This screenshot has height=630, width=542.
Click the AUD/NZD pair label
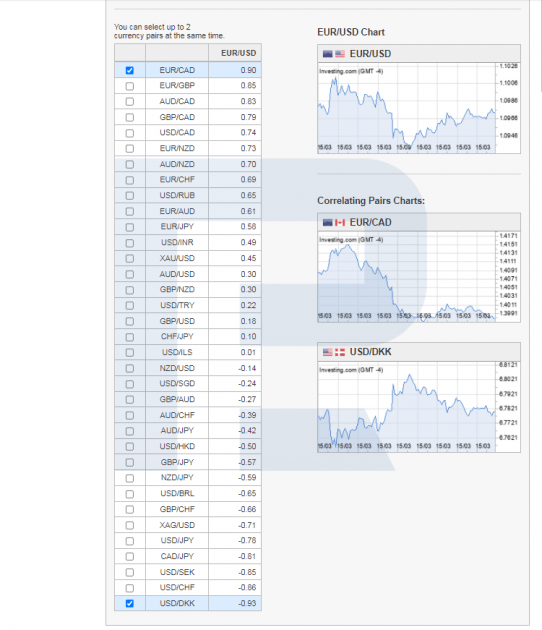point(177,164)
